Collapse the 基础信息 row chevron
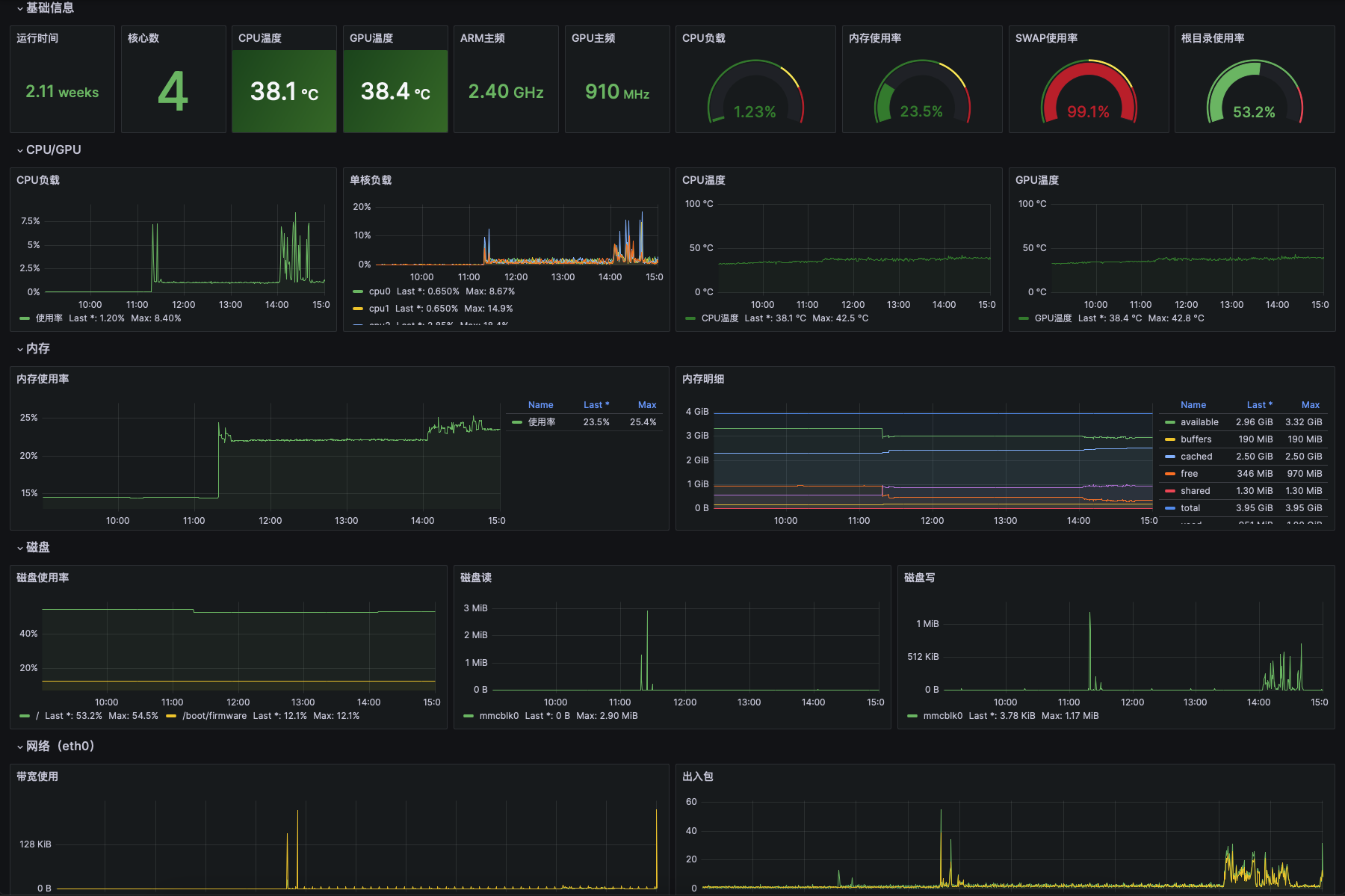Screen dimensions: 1345x896 click(20, 8)
